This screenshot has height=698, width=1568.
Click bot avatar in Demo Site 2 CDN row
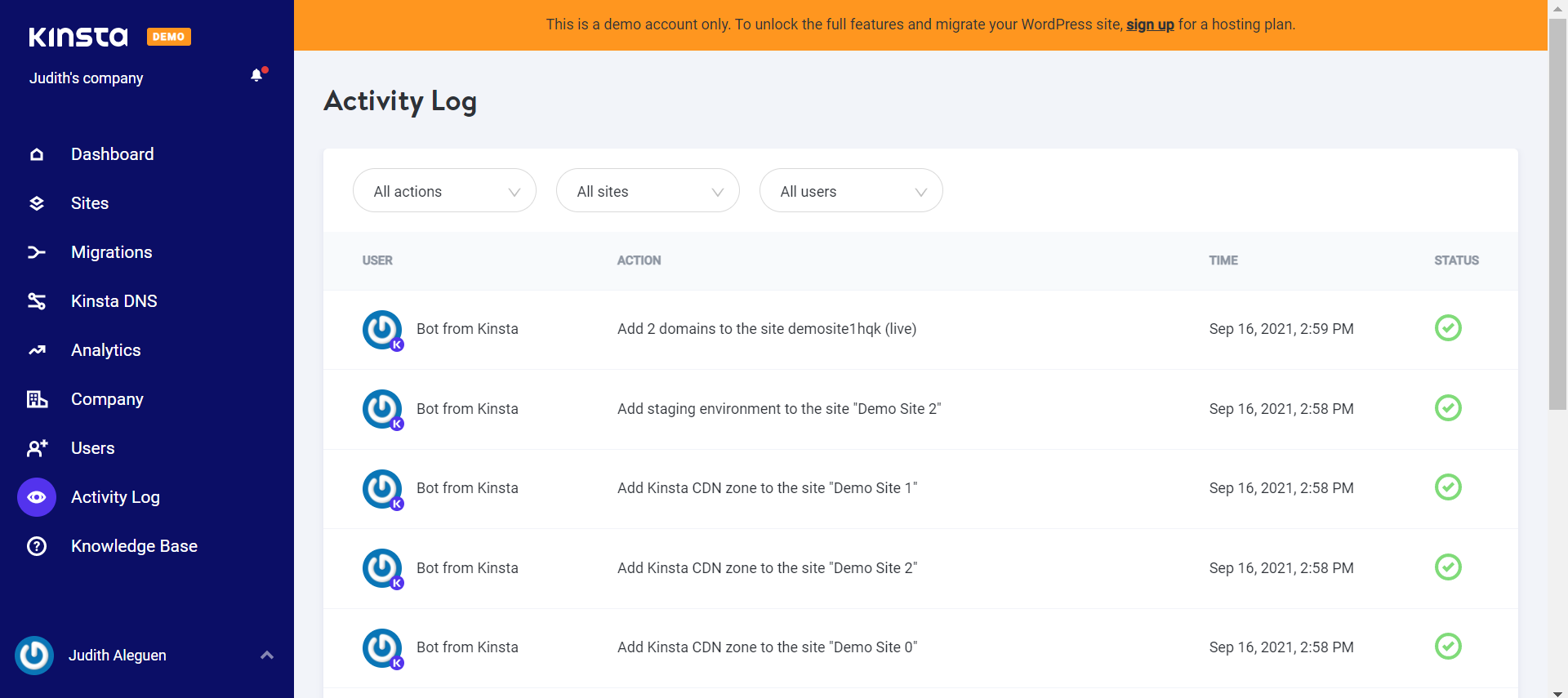382,568
